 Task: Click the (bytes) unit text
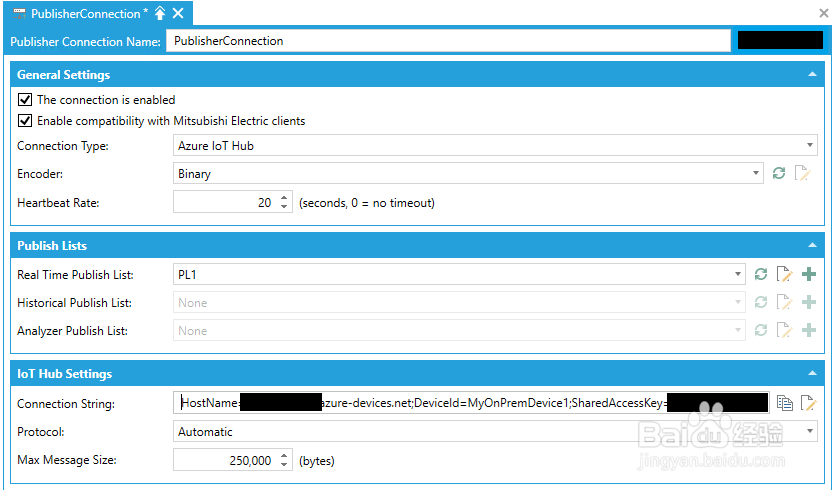[x=317, y=461]
